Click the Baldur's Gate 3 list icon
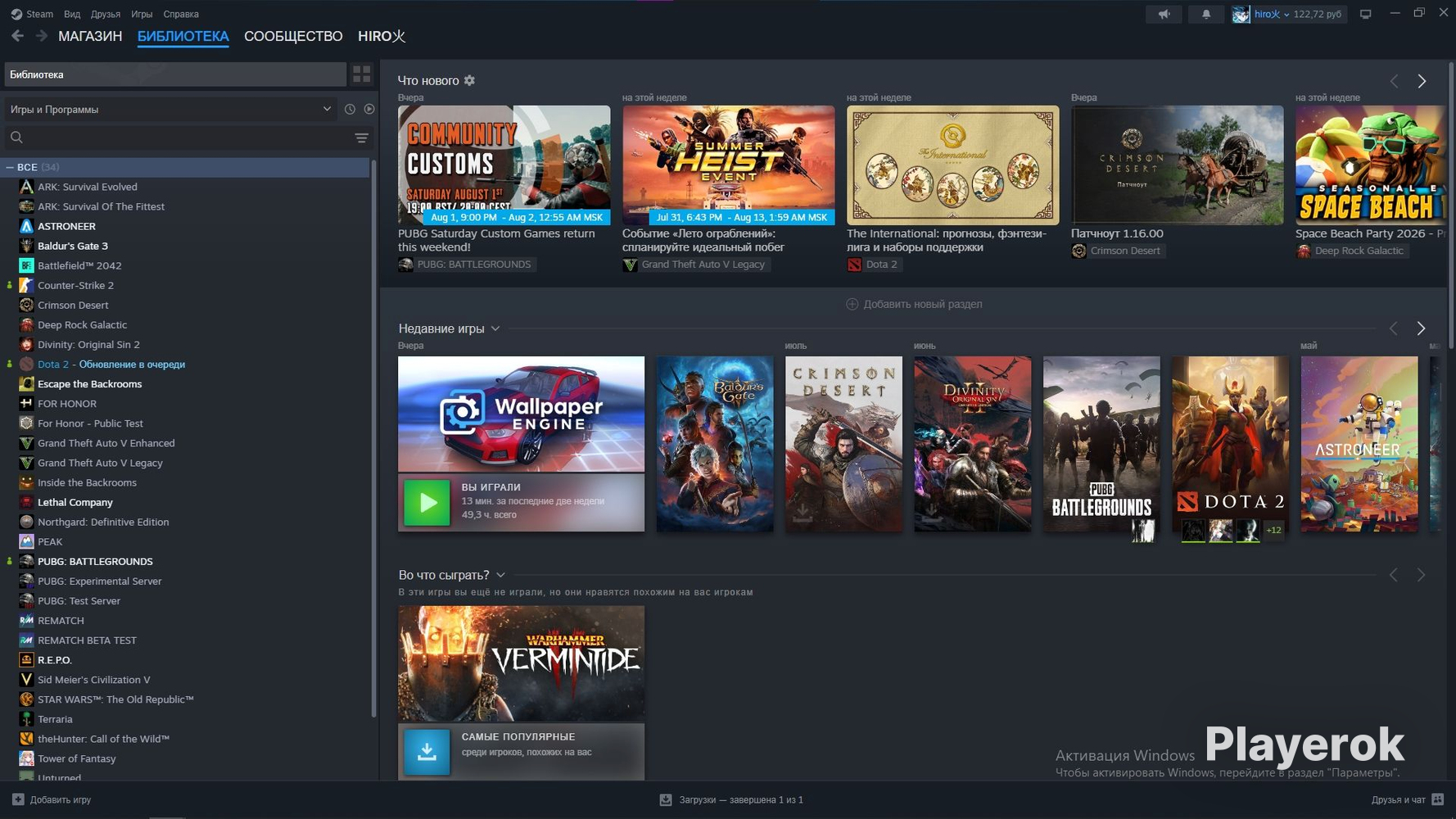The width and height of the screenshot is (1456, 819). tap(26, 246)
